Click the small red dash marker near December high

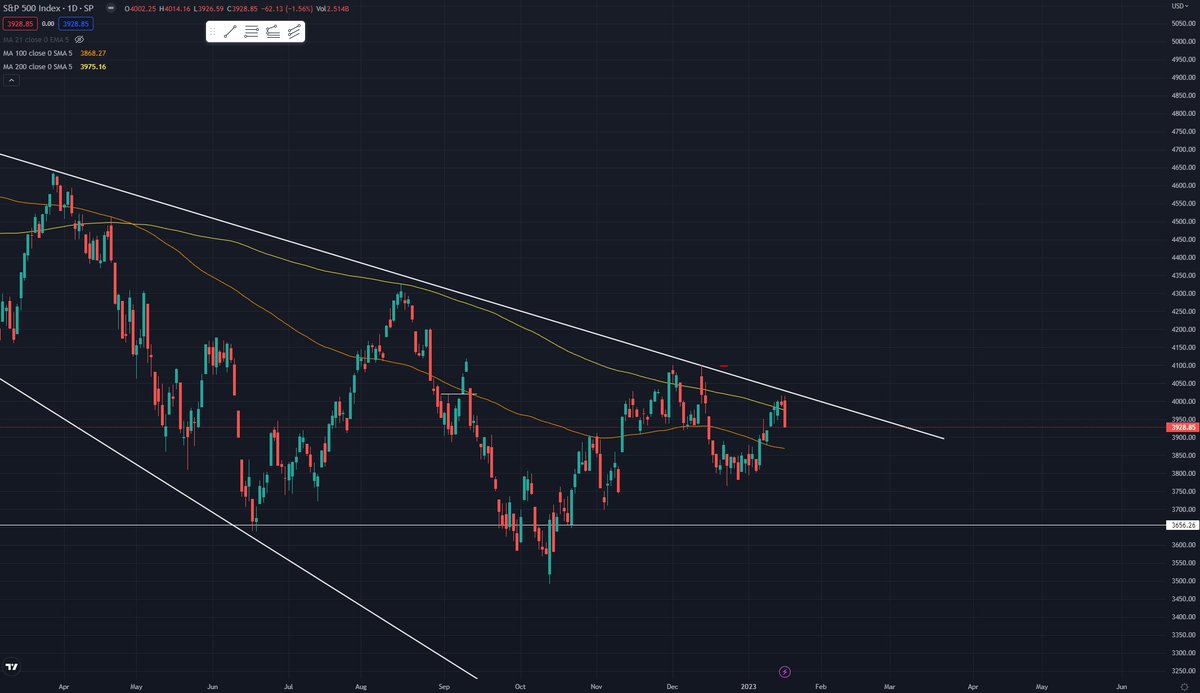(x=723, y=366)
